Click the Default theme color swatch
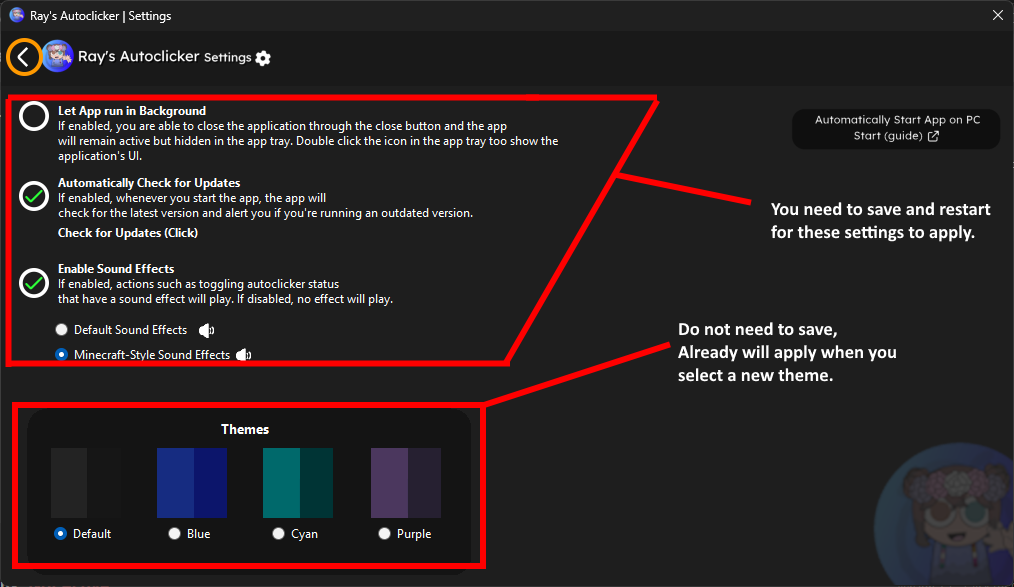The image size is (1014, 587). coord(85,483)
